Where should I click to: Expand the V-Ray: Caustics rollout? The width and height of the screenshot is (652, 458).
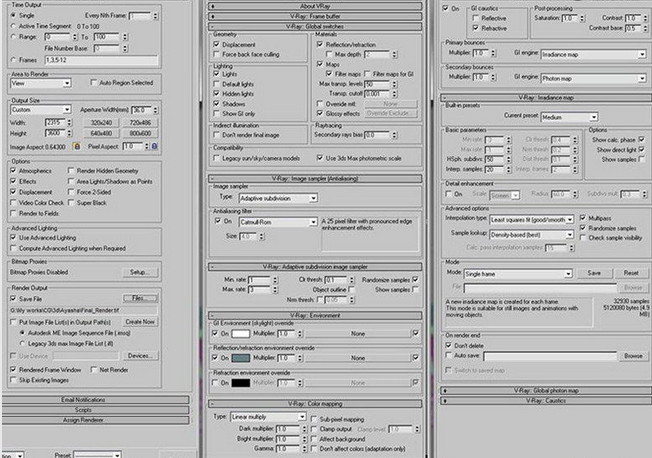click(x=546, y=401)
